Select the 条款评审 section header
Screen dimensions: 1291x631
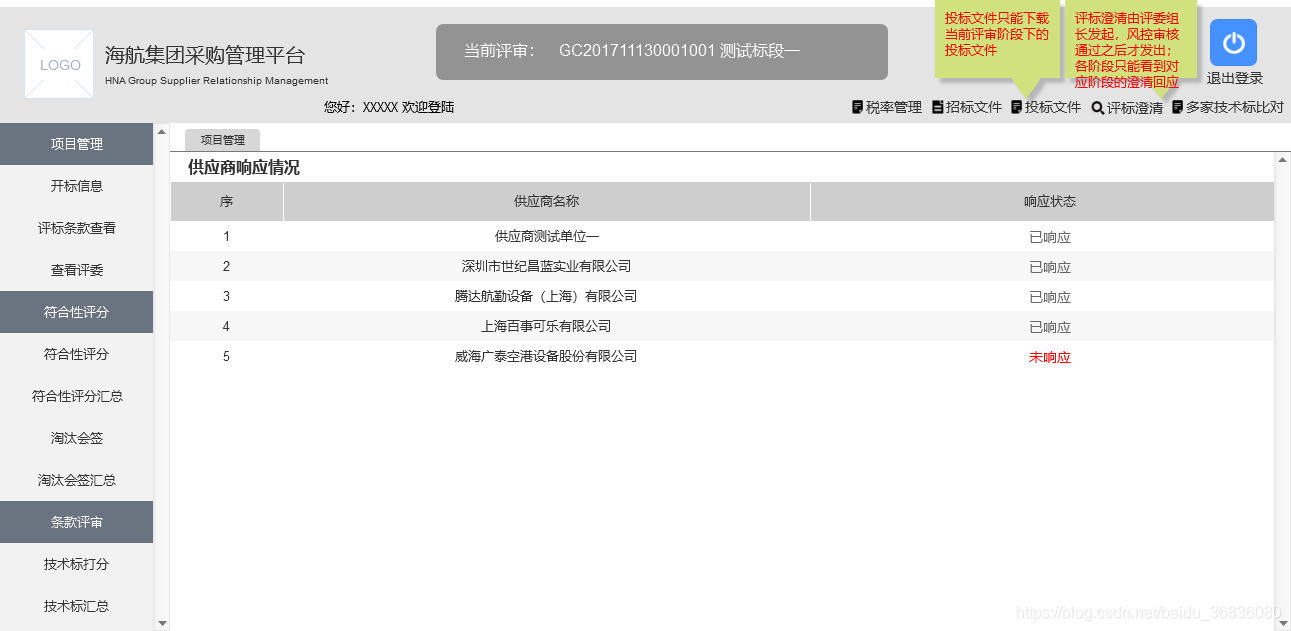(x=77, y=522)
